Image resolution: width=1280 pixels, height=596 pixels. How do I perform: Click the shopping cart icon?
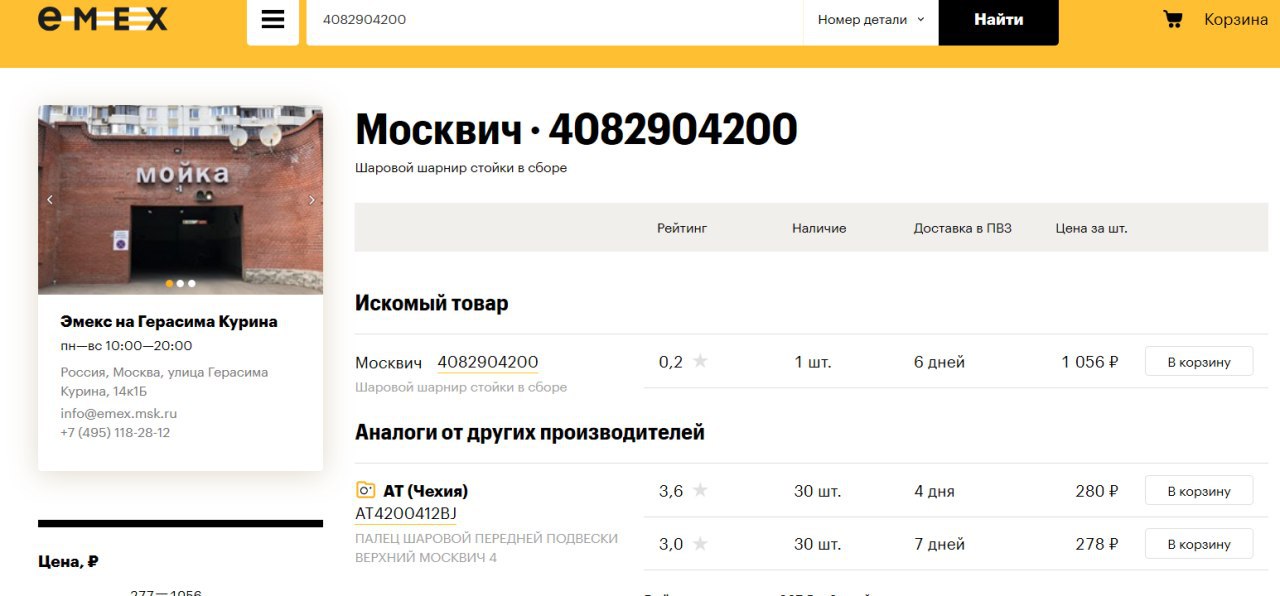point(1173,19)
